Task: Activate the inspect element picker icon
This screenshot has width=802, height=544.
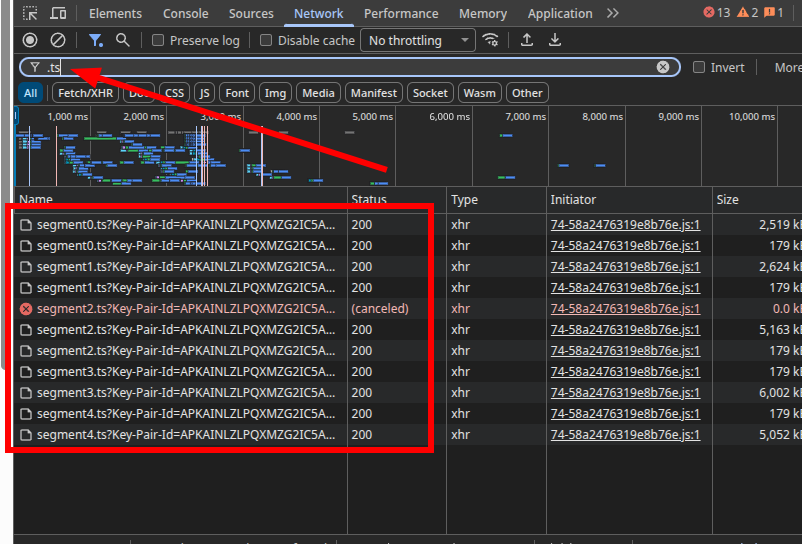Action: [x=31, y=14]
